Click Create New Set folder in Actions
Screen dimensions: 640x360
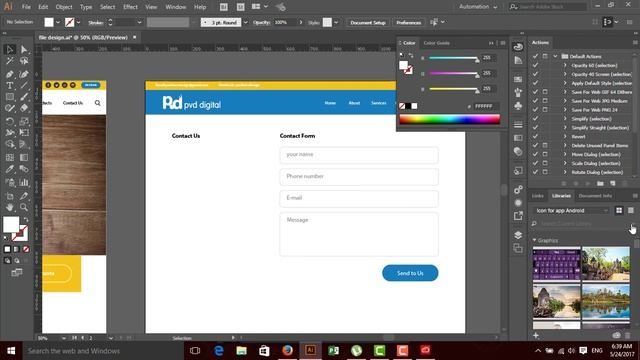pos(600,184)
